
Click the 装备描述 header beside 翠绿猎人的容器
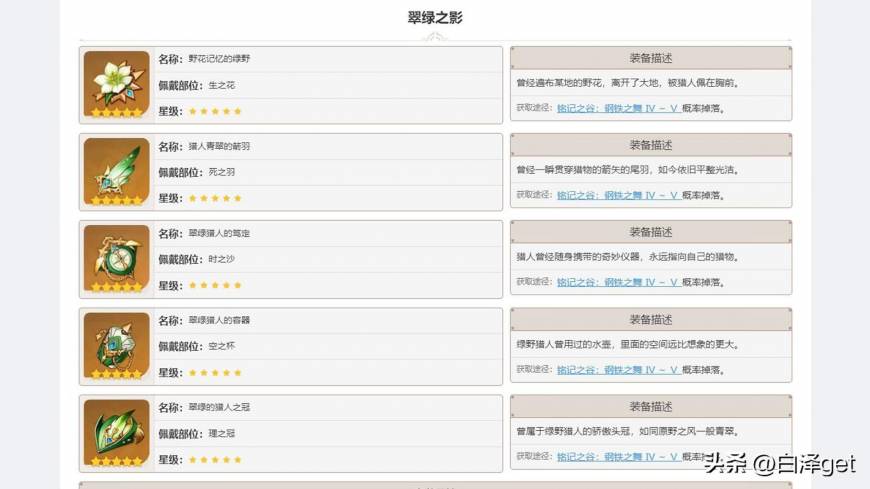[x=651, y=320]
